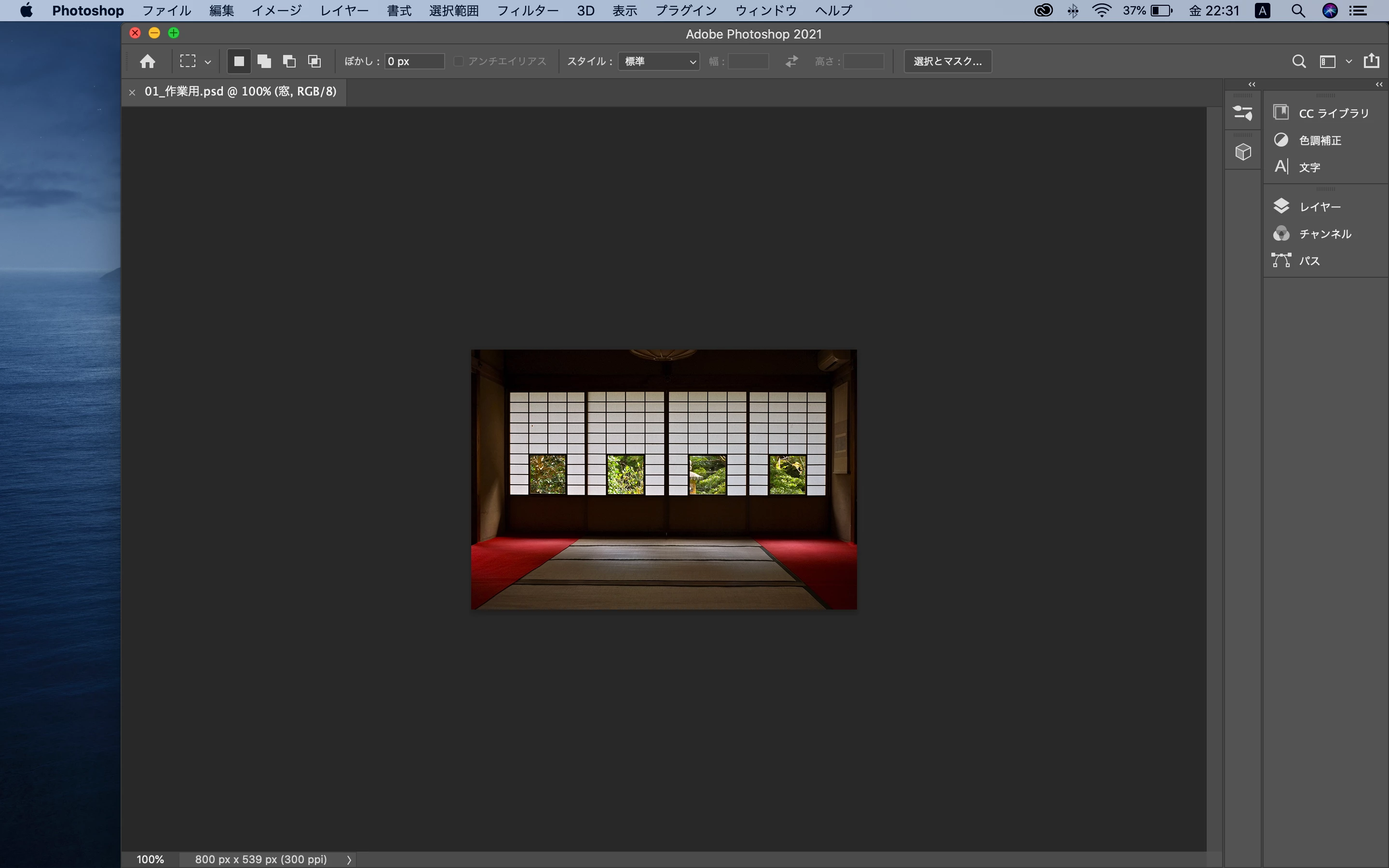Open the 選択範囲 menu
The width and height of the screenshot is (1389, 868).
pos(453,10)
